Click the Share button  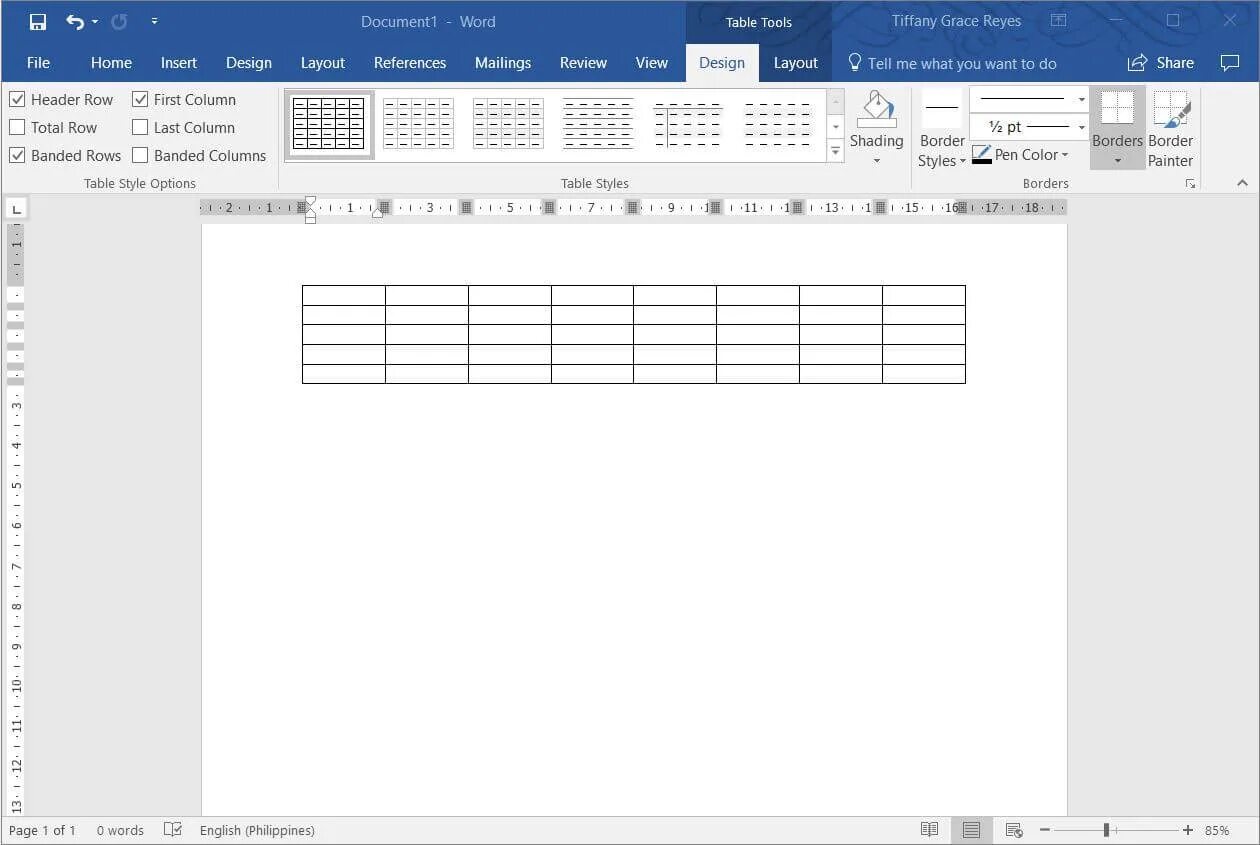point(1161,62)
